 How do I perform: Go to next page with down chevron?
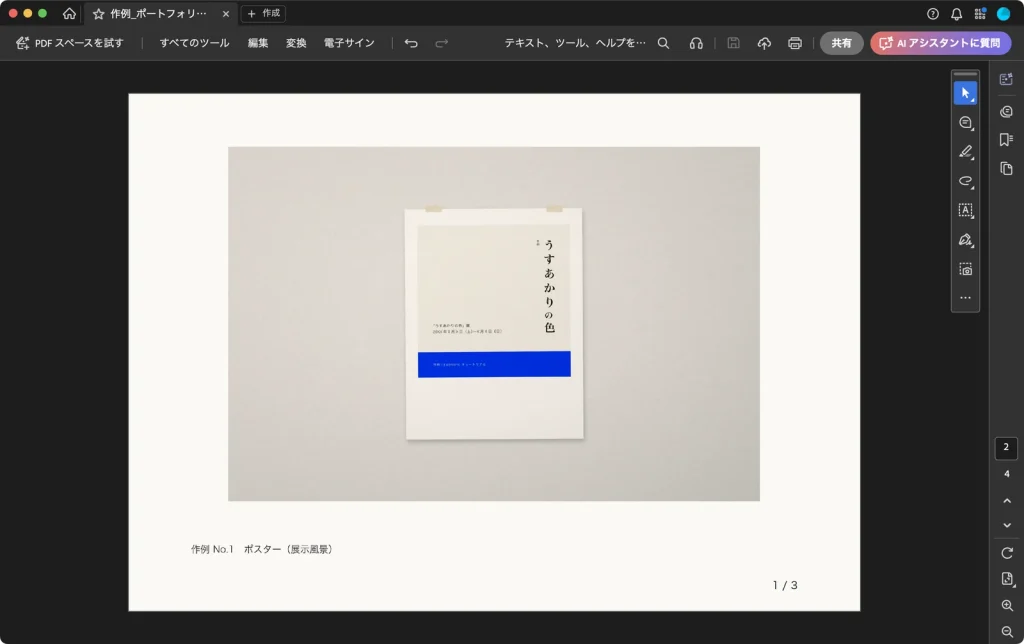pos(1006,525)
